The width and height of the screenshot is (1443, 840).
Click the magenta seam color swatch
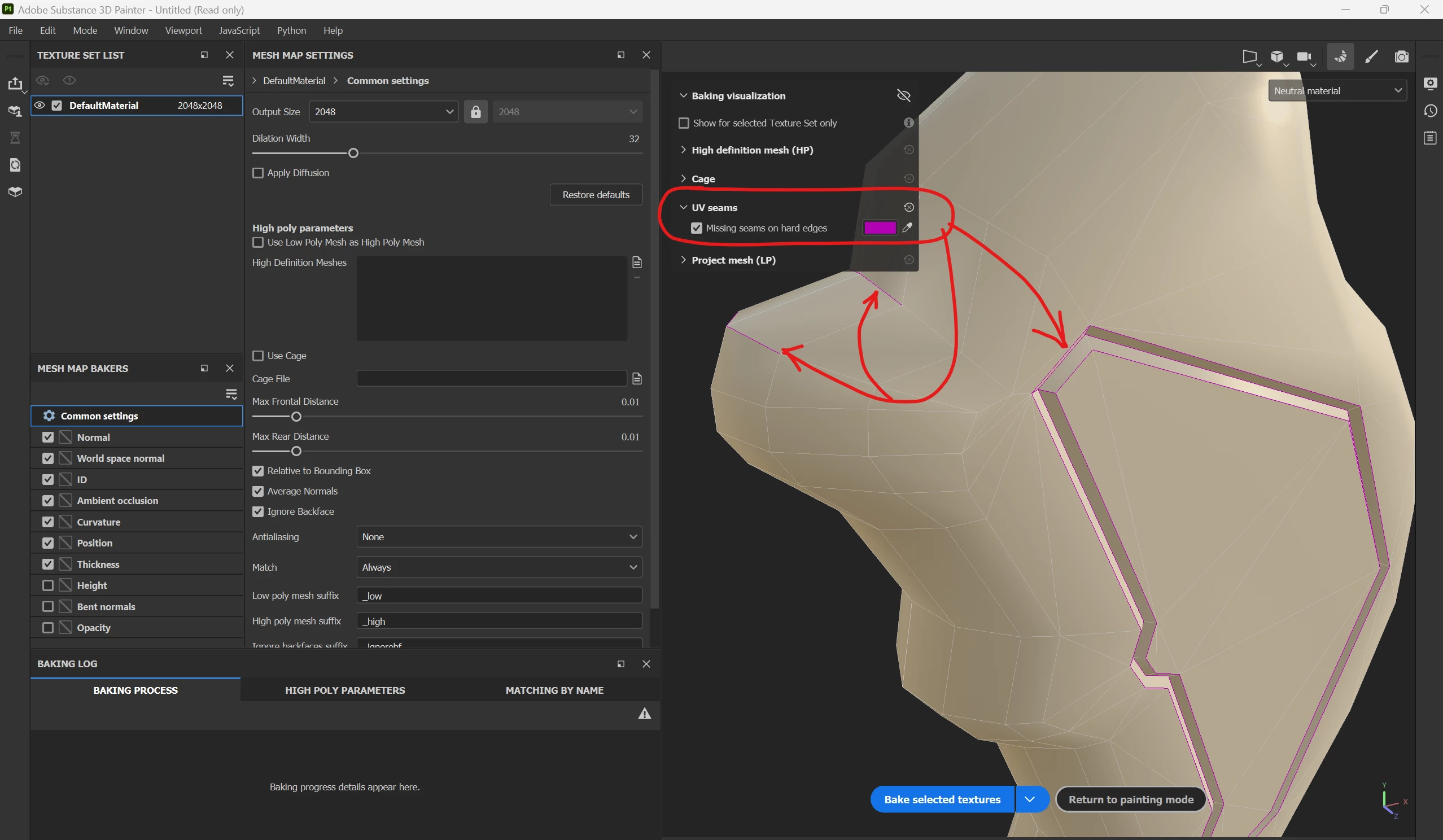[880, 228]
